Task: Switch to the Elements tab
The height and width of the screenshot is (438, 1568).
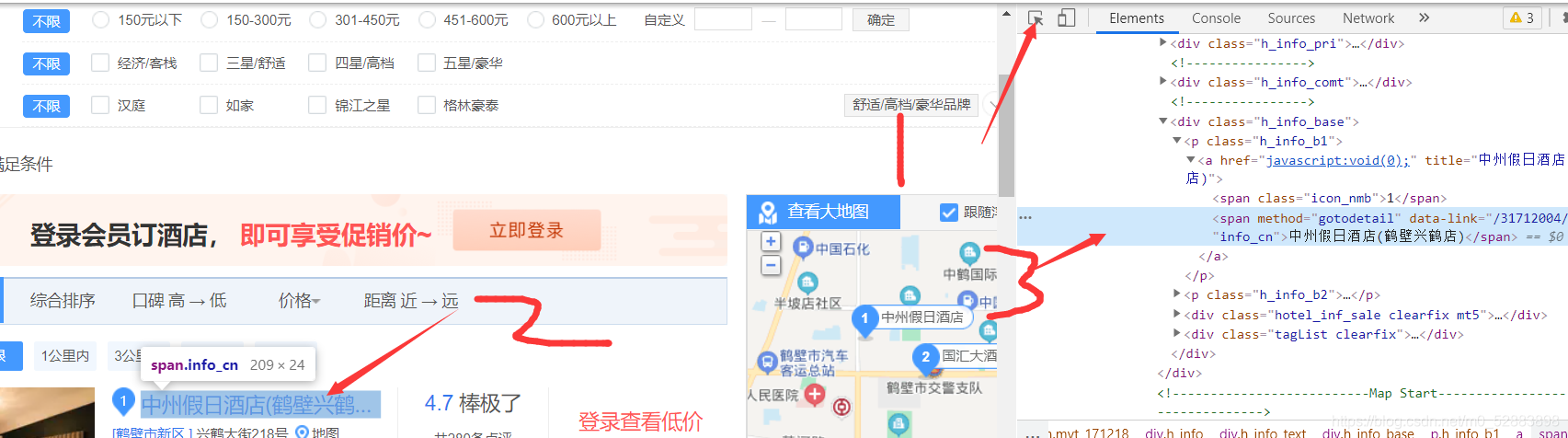Action: coord(1137,17)
